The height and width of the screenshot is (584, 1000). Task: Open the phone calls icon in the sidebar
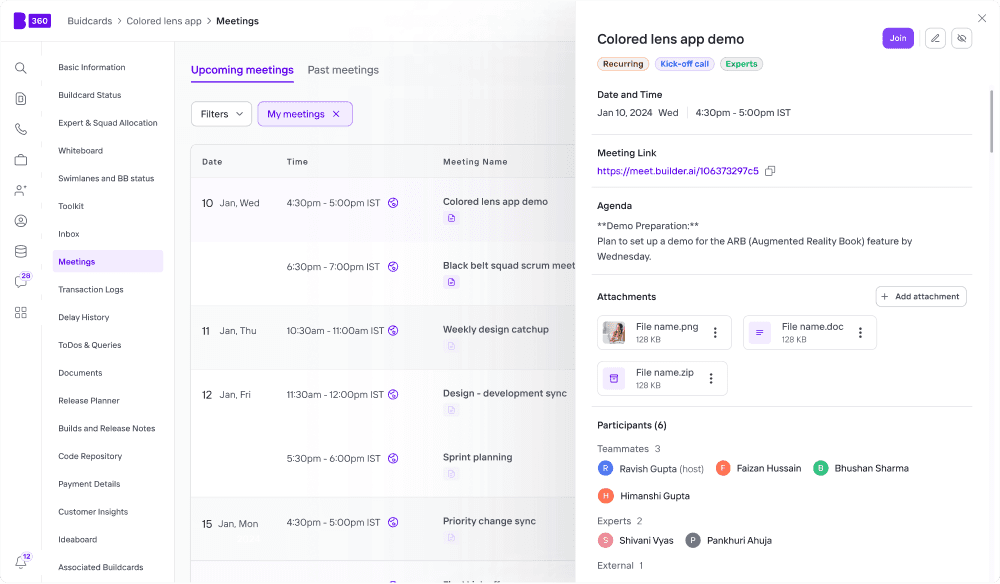point(20,129)
